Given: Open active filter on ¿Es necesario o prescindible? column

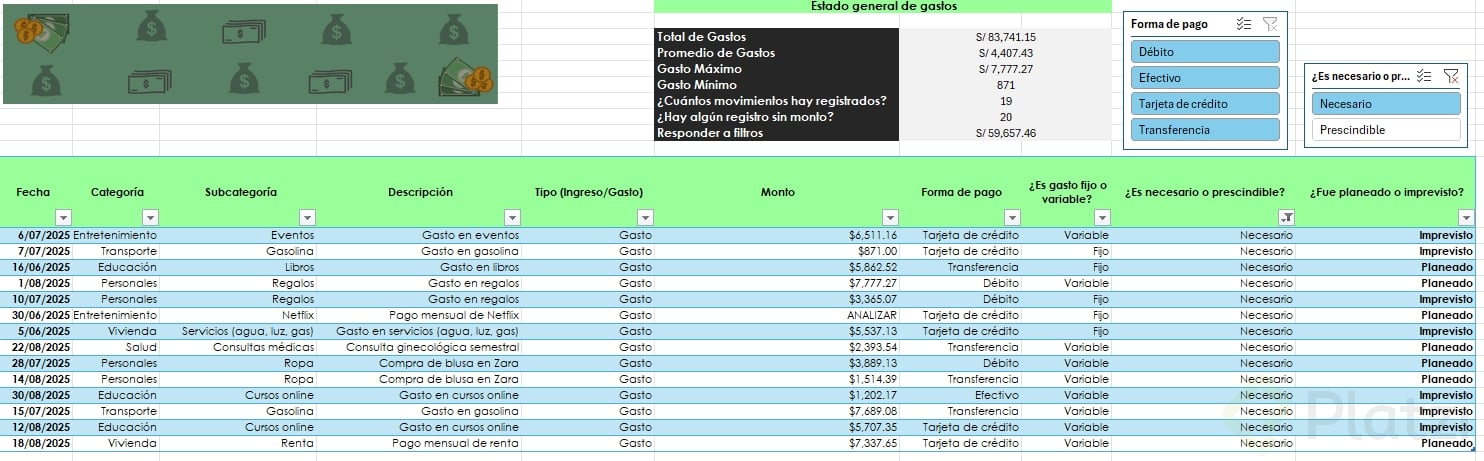Looking at the screenshot, I should coord(1287,217).
